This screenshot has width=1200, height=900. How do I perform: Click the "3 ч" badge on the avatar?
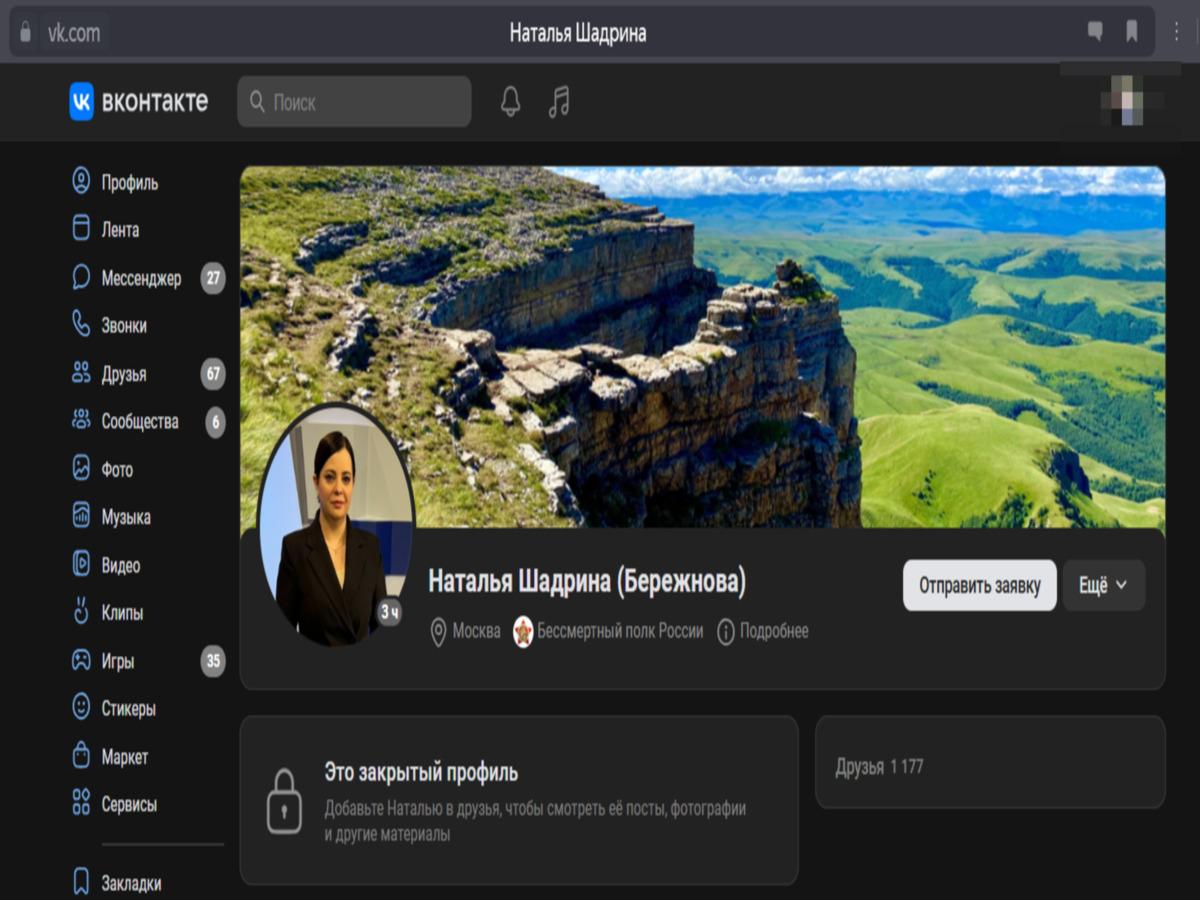tap(390, 612)
